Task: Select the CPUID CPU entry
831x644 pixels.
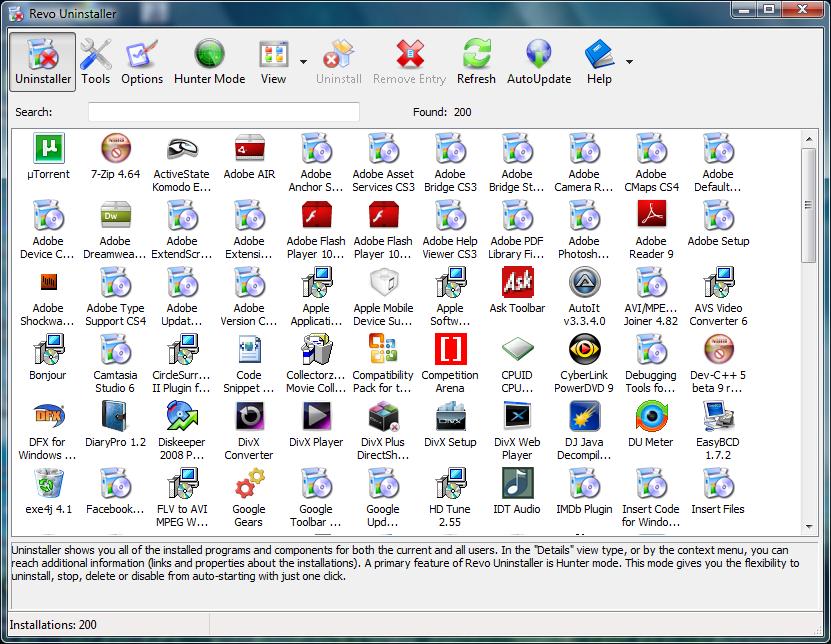Action: pyautogui.click(x=517, y=364)
